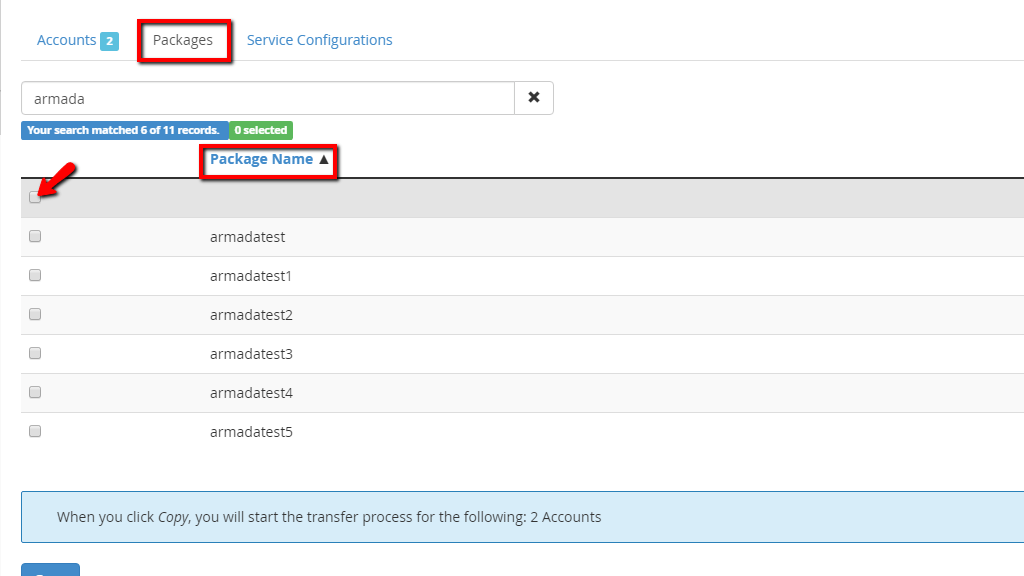
Task: Click the armadatest4 package name
Action: [x=251, y=393]
